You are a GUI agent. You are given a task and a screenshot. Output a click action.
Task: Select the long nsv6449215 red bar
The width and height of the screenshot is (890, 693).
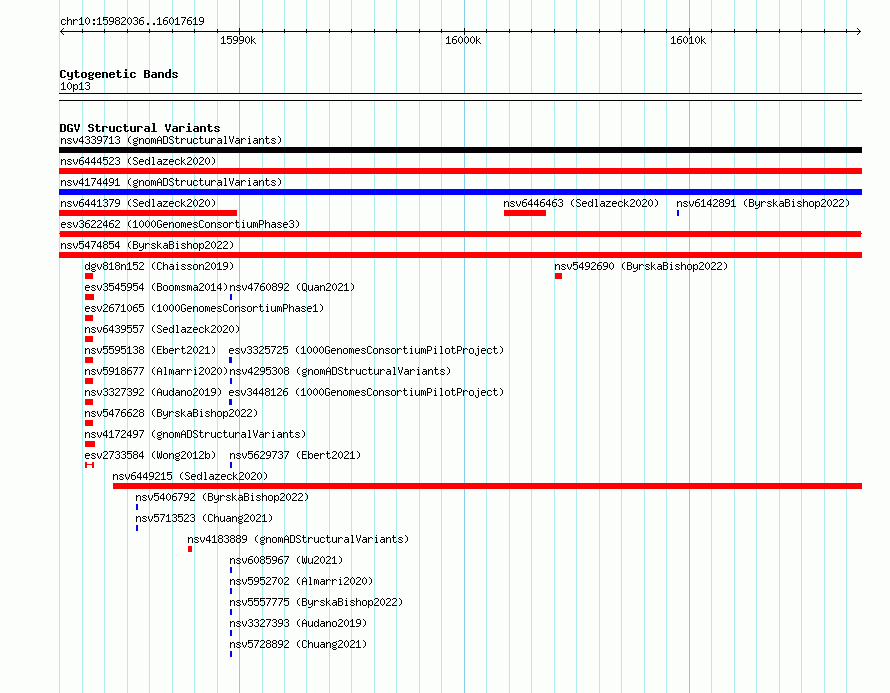488,486
